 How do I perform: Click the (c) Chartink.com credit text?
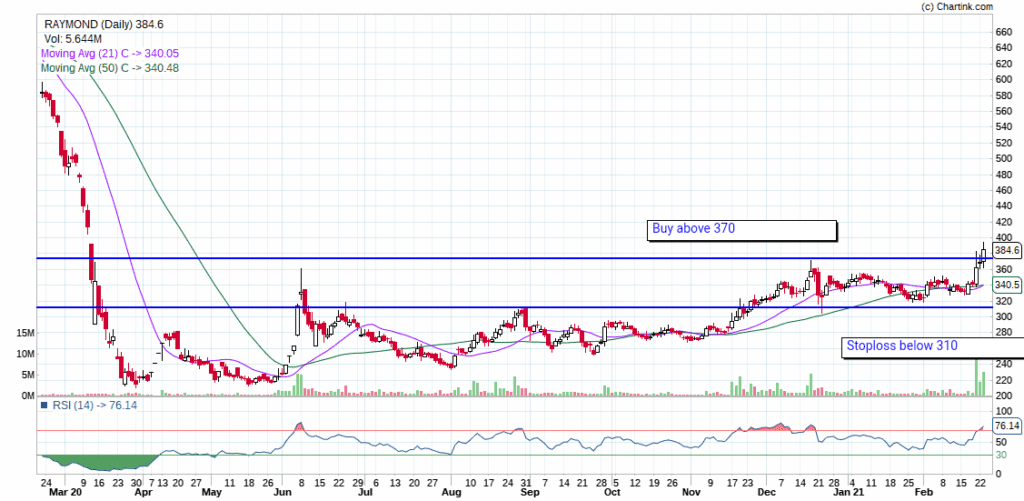click(957, 7)
